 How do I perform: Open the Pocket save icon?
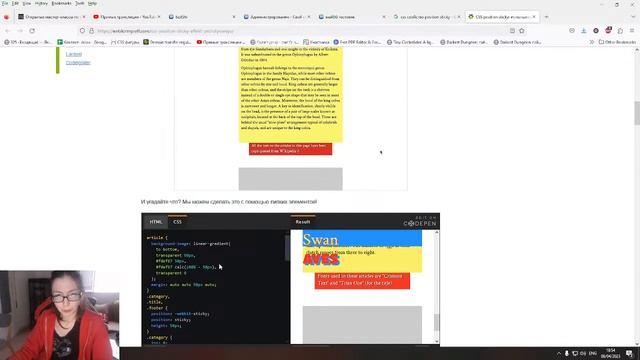(x=572, y=31)
